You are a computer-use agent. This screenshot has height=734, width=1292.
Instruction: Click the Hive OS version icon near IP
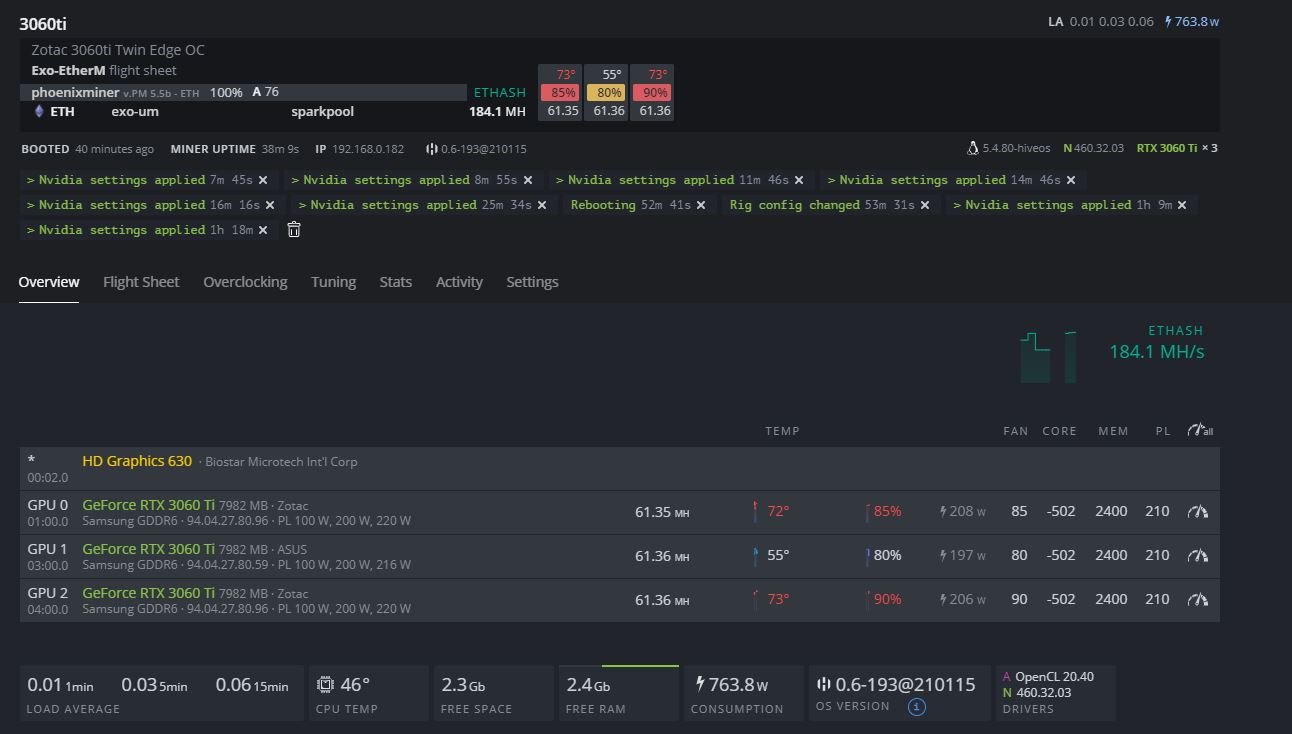432,149
